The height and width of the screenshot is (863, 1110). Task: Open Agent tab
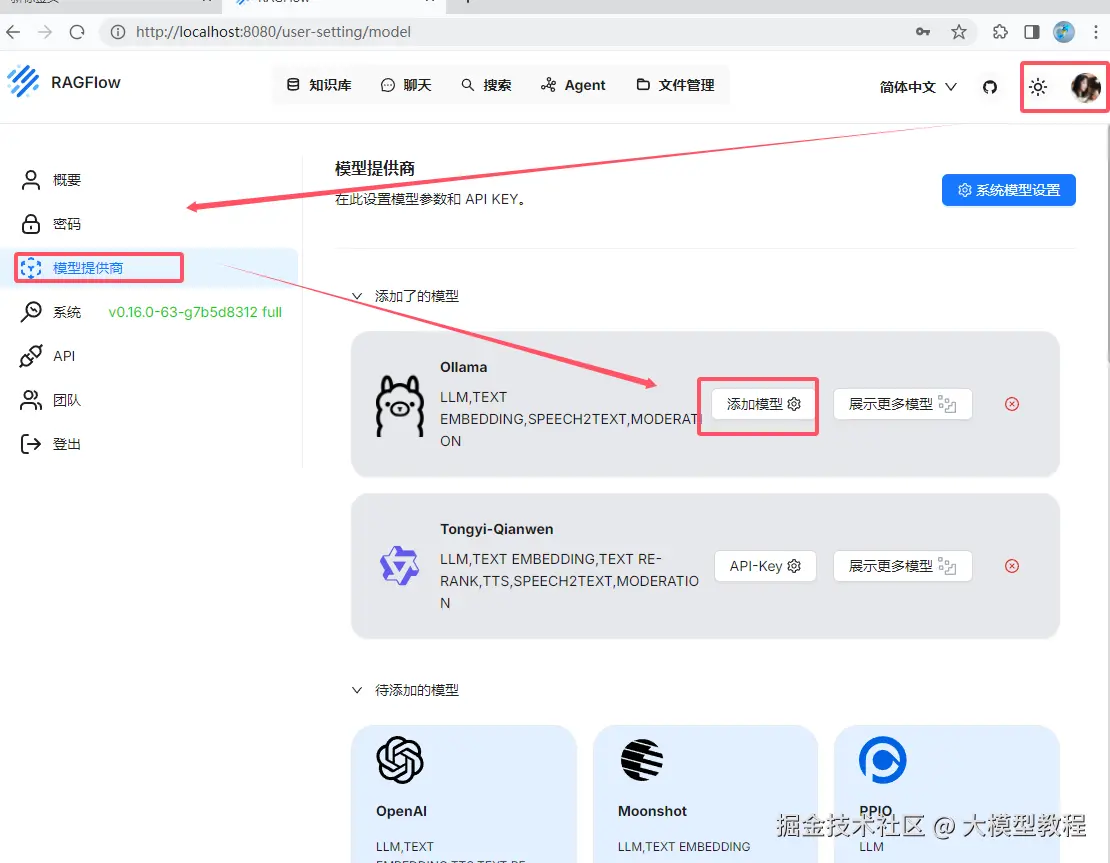573,85
